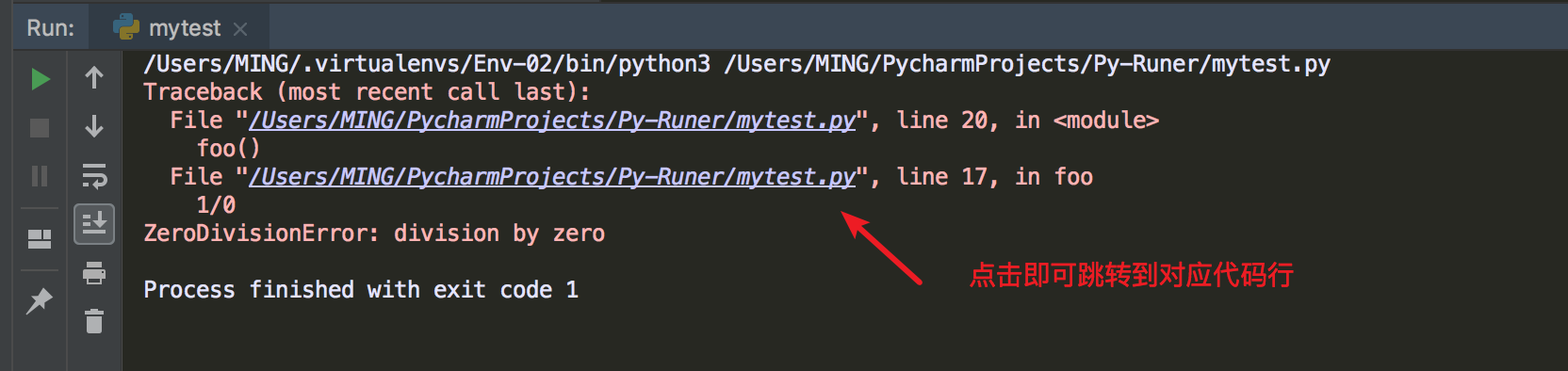Open mytest.py link at line 17
Screen dimensions: 1568x371
552,177
